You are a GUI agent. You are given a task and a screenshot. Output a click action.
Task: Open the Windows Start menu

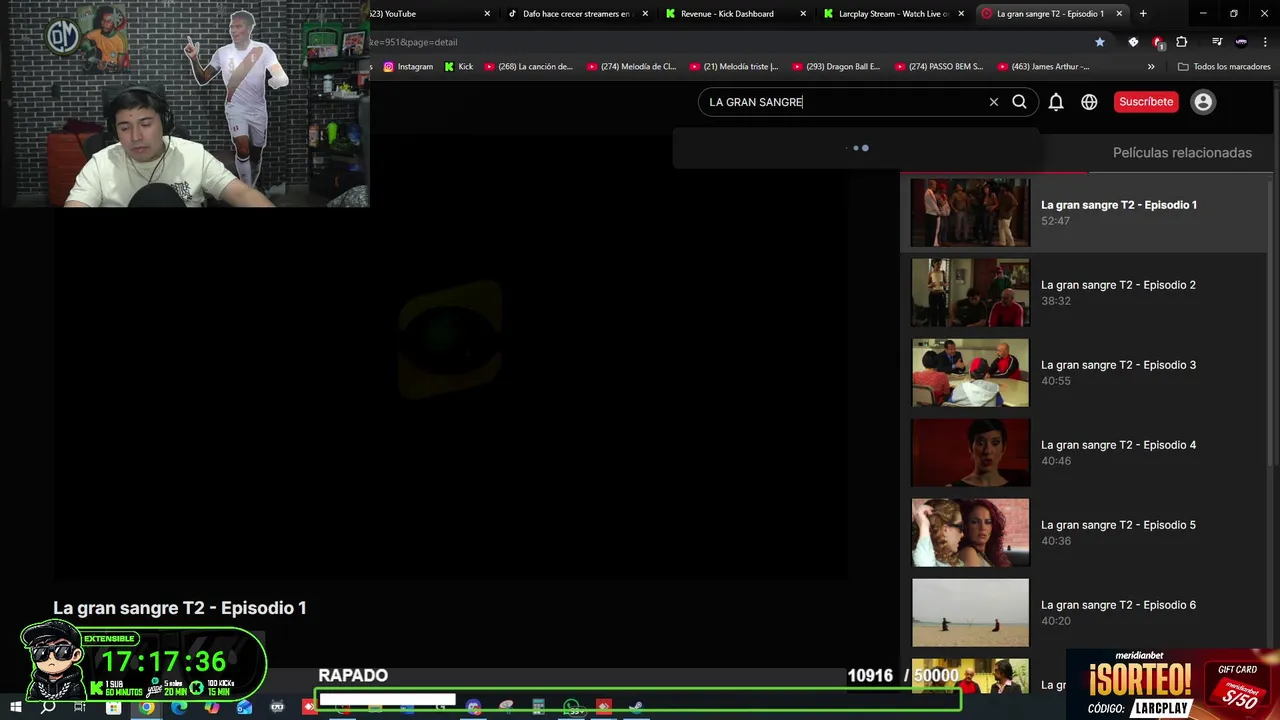[x=15, y=707]
